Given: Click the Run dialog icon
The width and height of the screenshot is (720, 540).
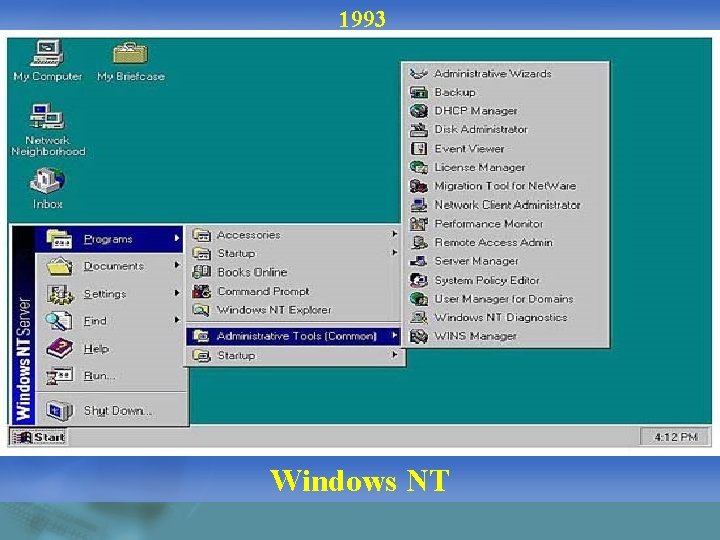Looking at the screenshot, I should tap(59, 376).
